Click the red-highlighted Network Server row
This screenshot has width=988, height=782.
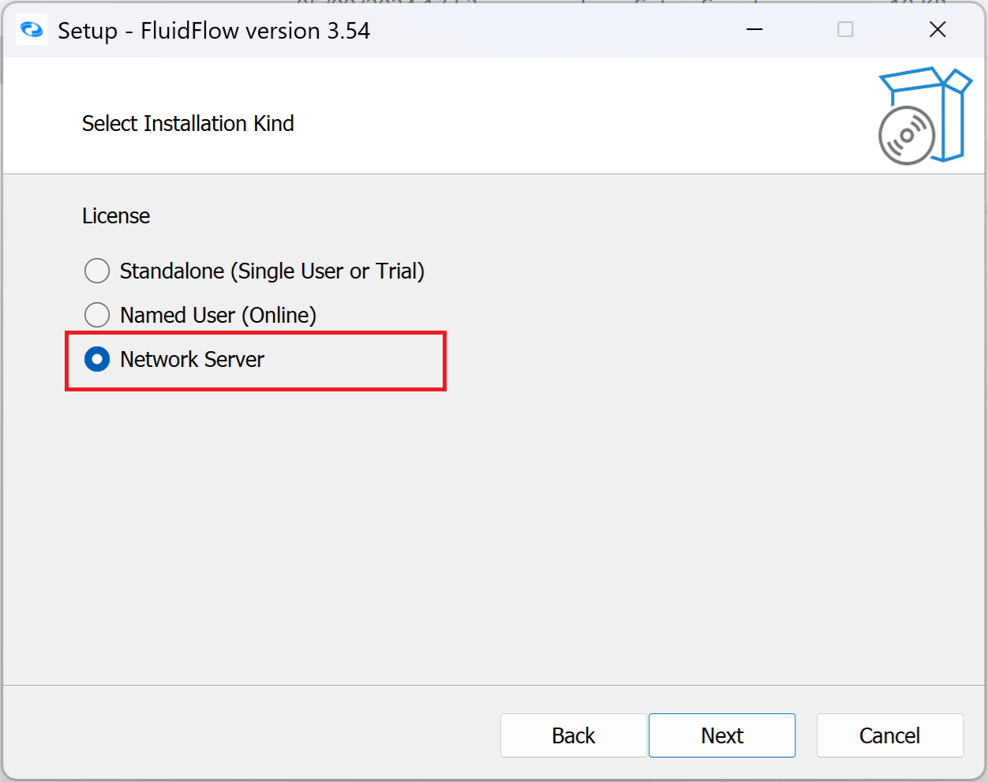255,359
